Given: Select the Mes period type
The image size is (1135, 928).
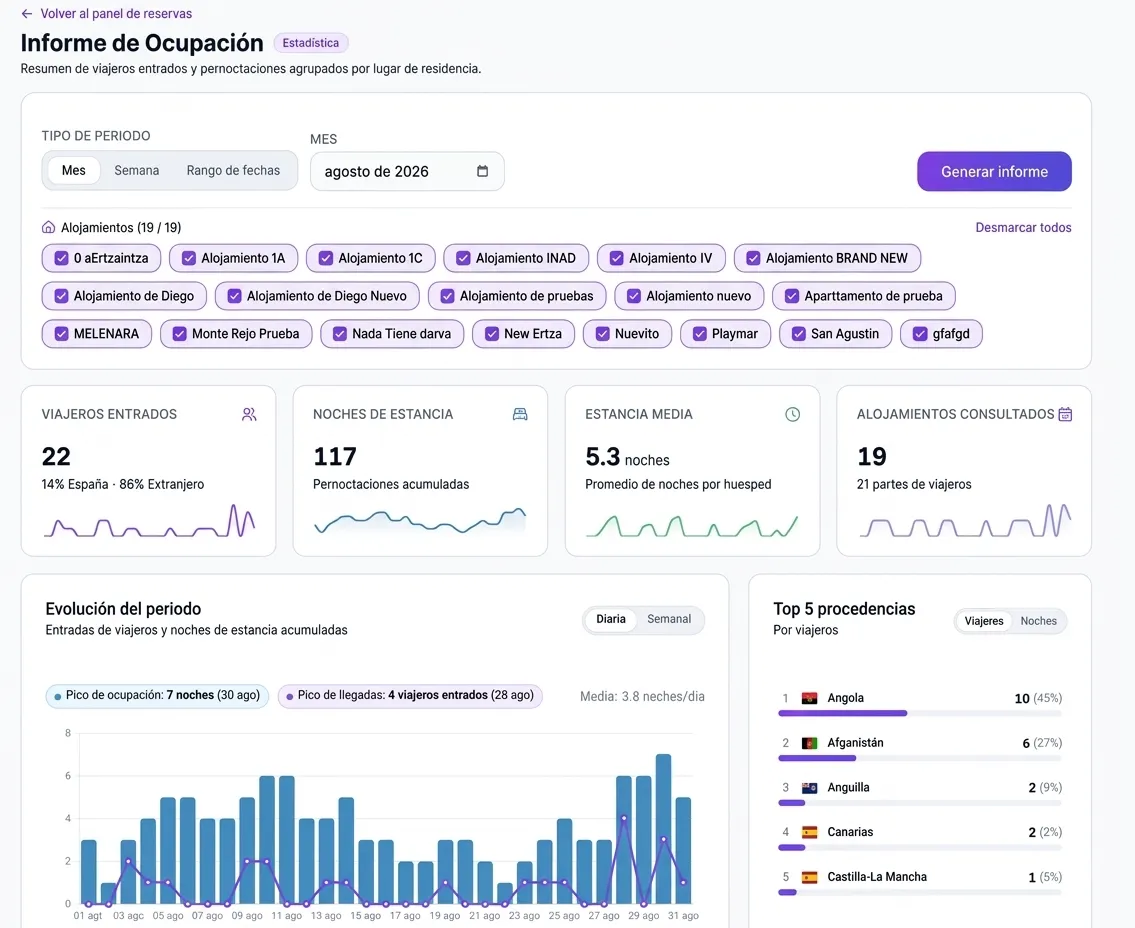Looking at the screenshot, I should click(74, 171).
